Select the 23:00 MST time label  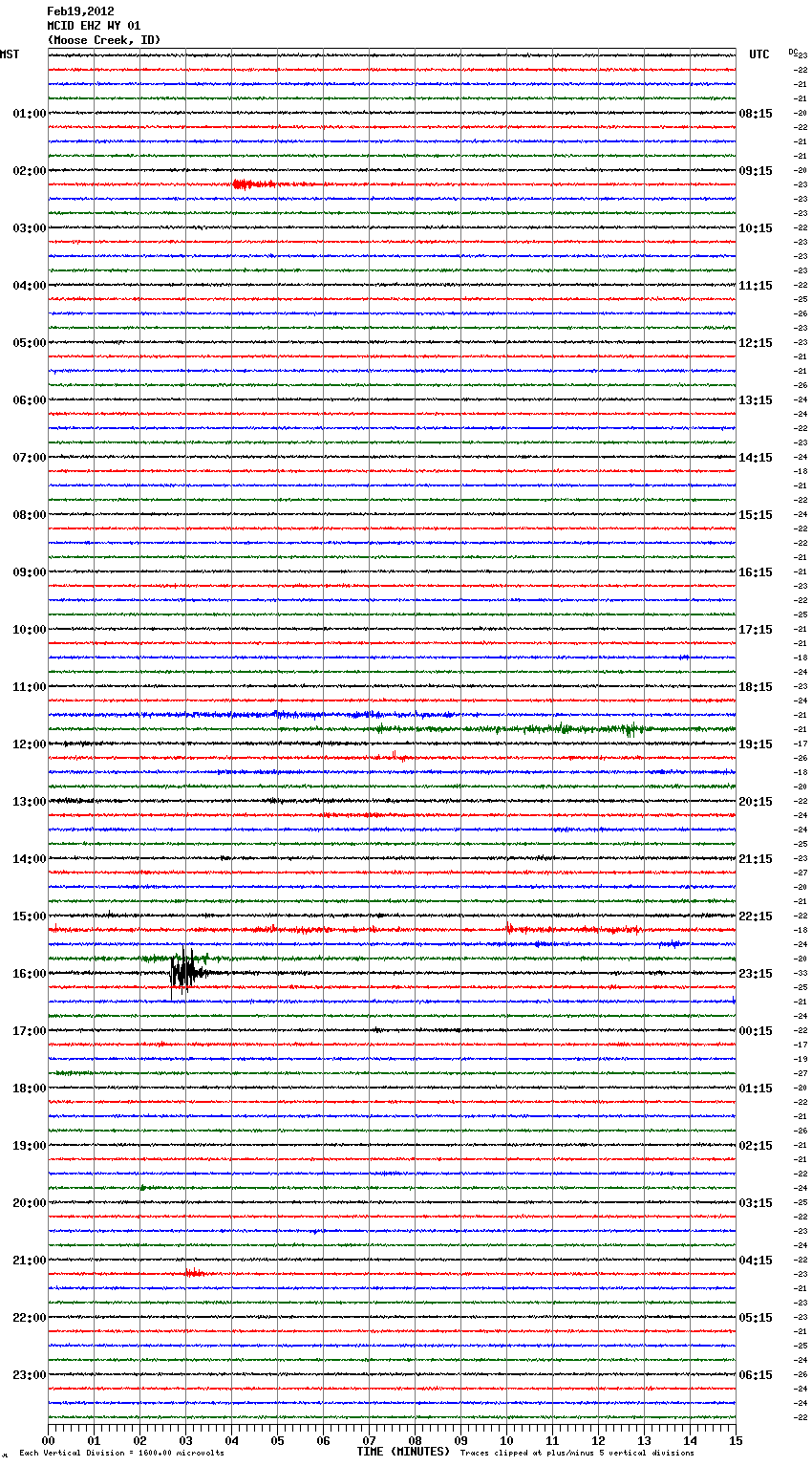(x=30, y=1375)
